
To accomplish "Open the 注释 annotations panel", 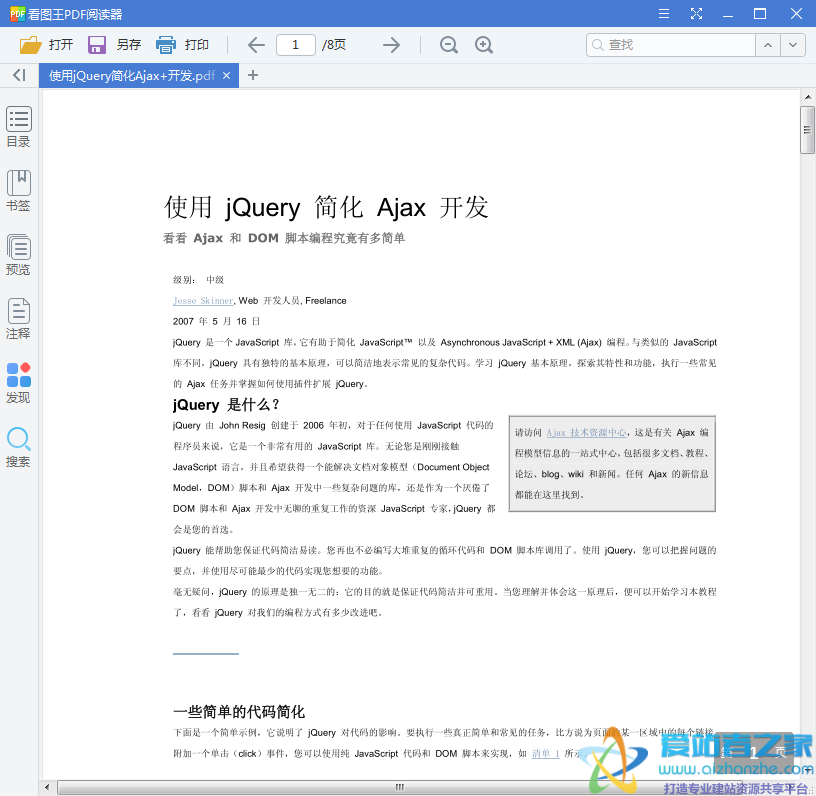I will coord(19,319).
